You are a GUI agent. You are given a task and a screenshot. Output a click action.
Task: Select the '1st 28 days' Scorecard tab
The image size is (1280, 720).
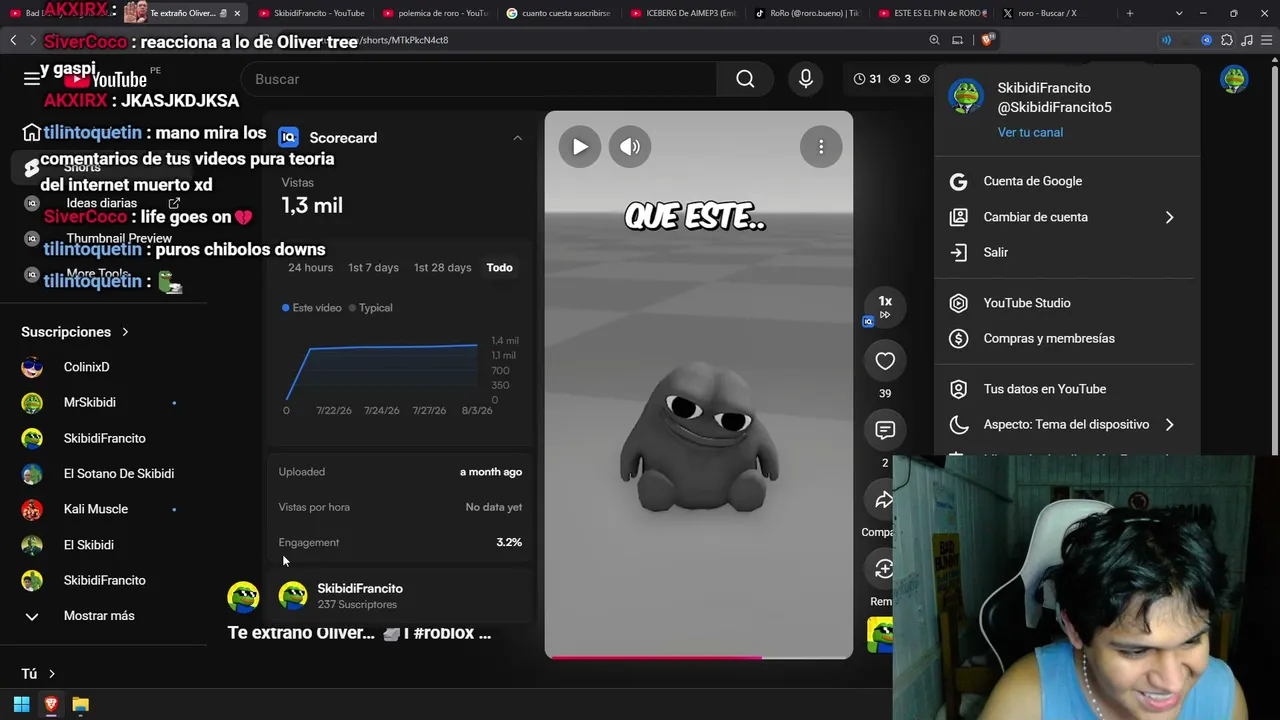442,268
